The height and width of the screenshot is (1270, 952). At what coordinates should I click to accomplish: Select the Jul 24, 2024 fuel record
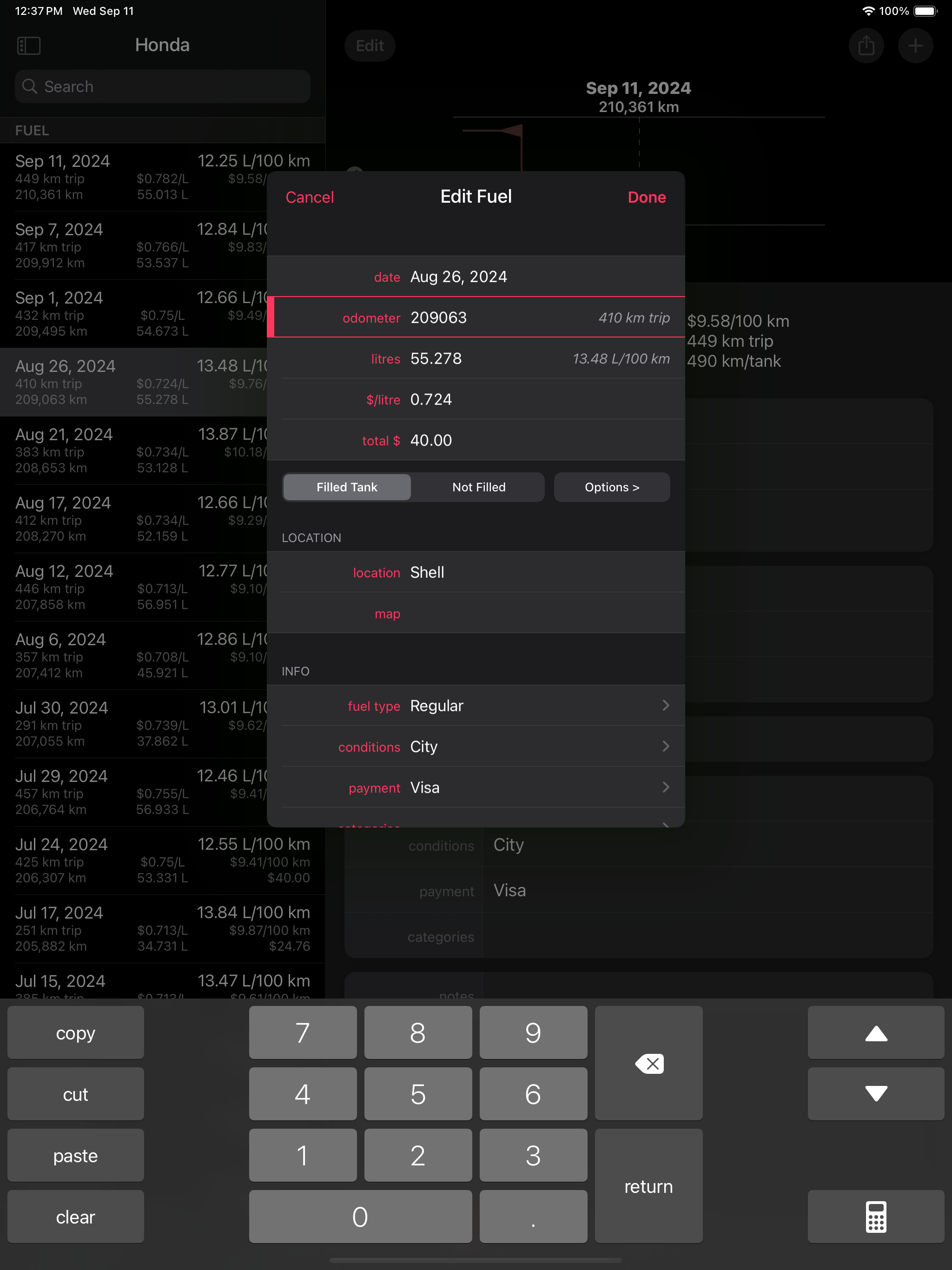(163, 860)
